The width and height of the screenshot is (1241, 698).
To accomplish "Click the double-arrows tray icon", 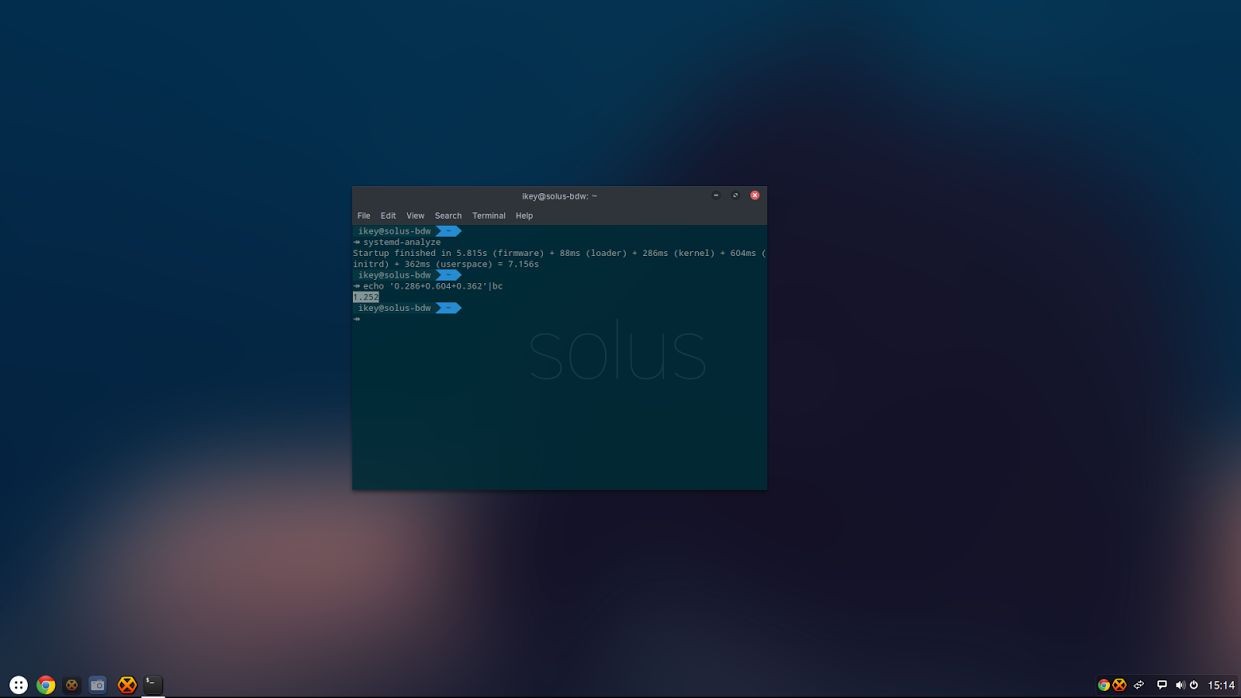I will (1139, 684).
